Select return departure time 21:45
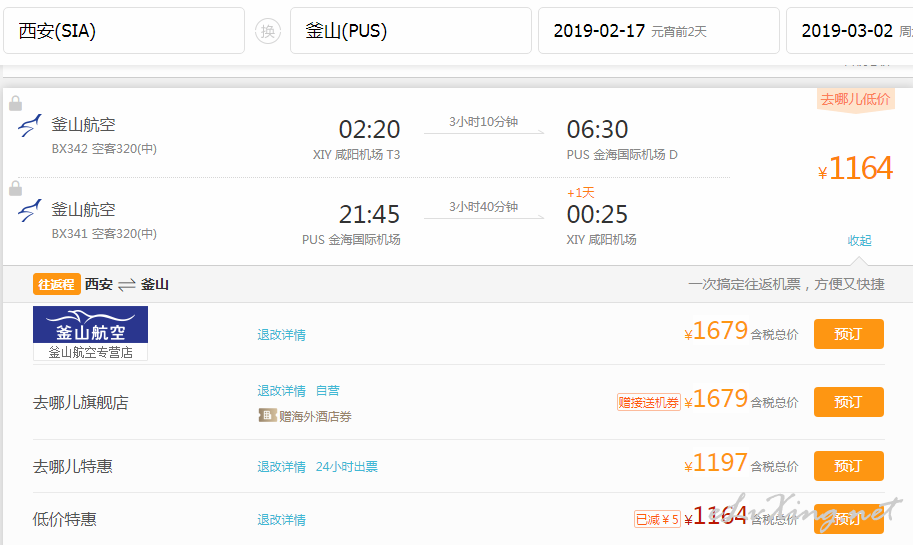The image size is (913, 545). [x=369, y=214]
